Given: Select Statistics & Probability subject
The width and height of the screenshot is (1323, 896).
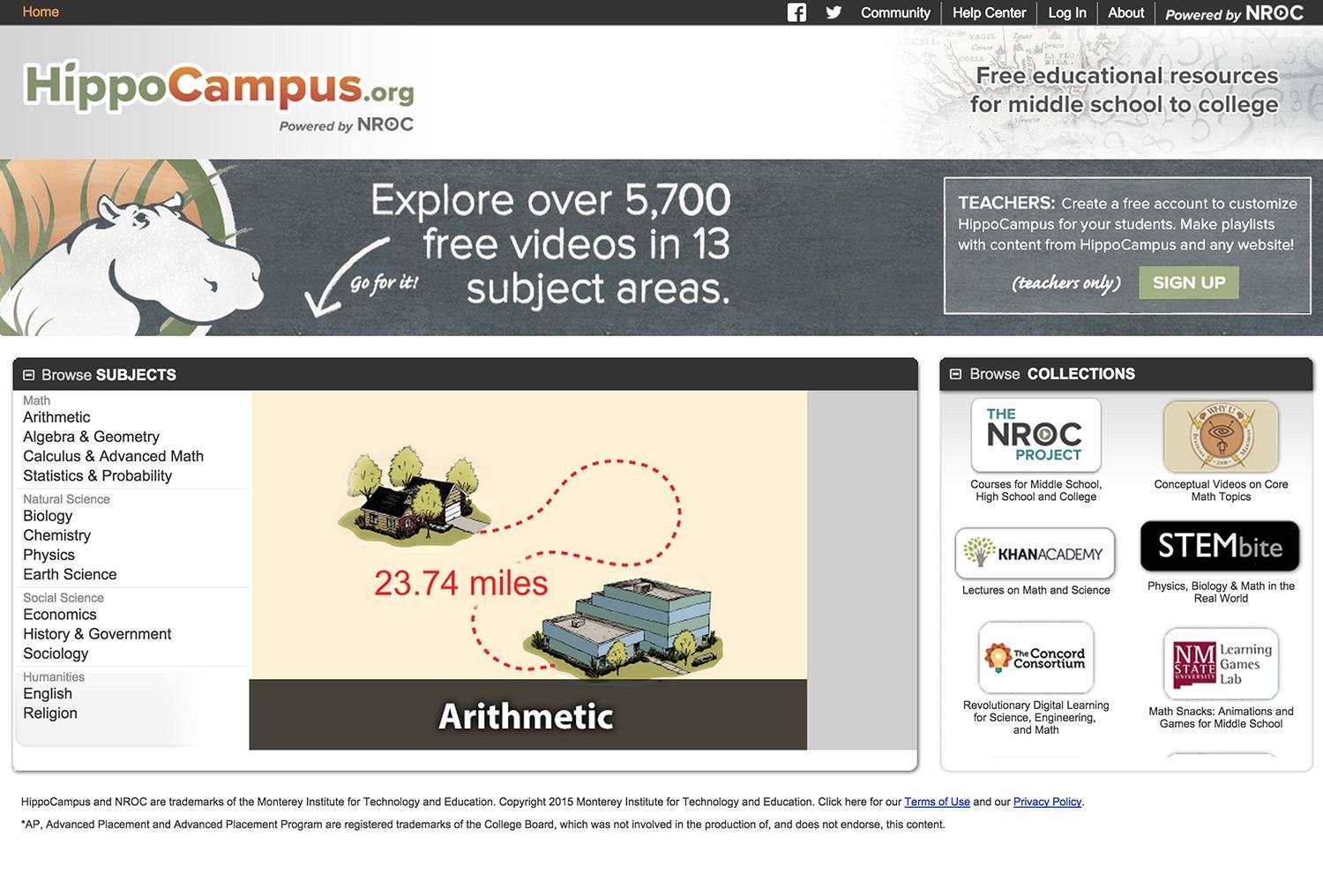Looking at the screenshot, I should (x=97, y=475).
